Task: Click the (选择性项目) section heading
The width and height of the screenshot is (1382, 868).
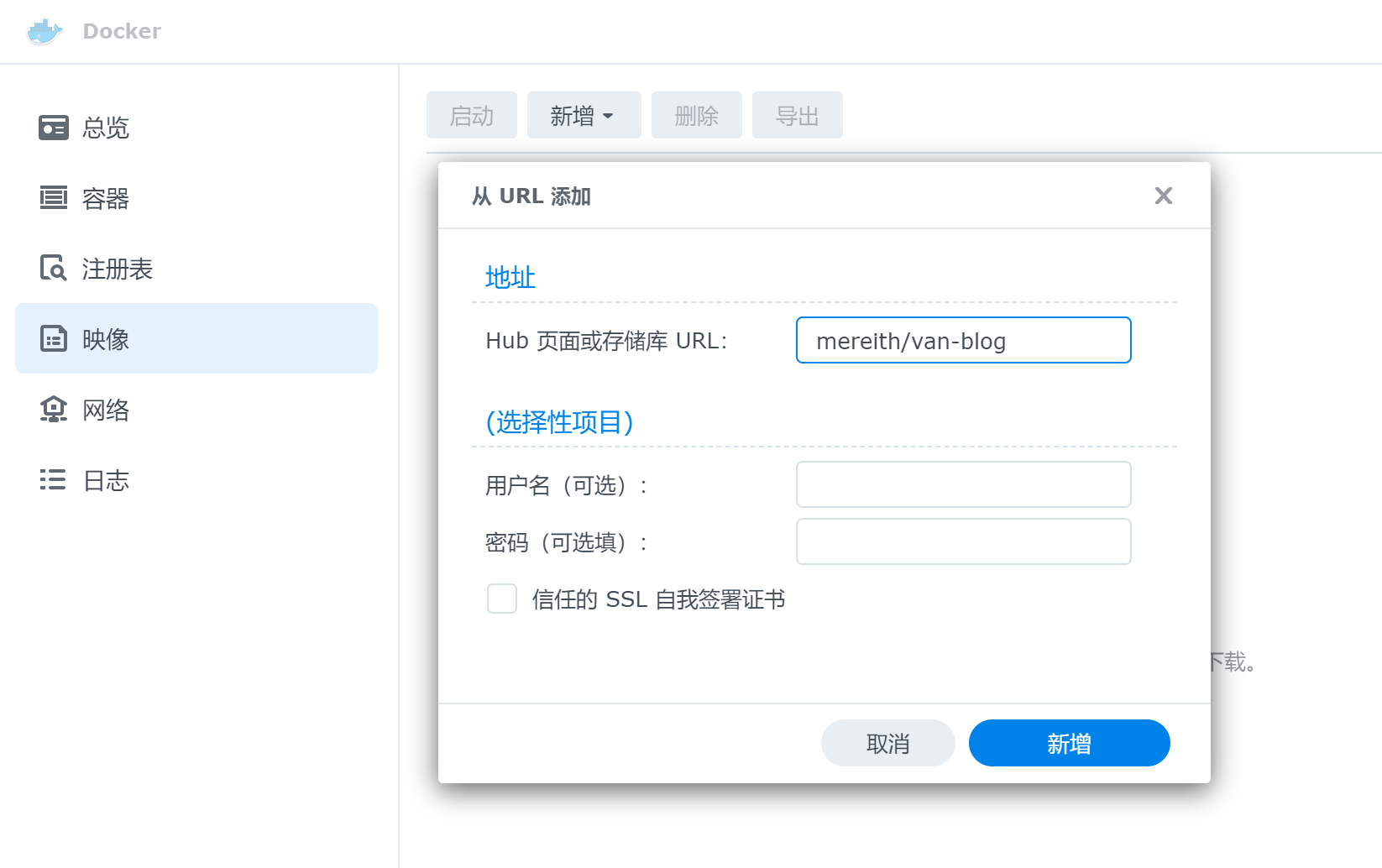Action: (x=560, y=421)
